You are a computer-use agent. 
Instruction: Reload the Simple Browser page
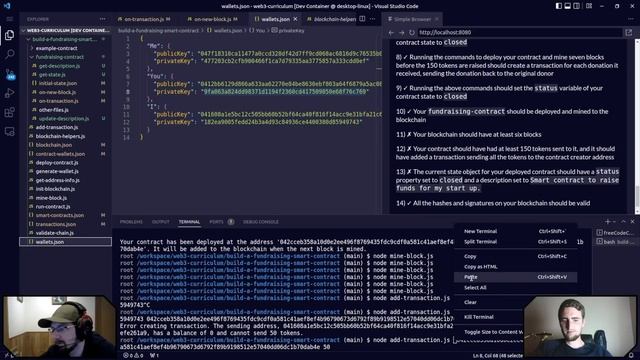(x=412, y=32)
